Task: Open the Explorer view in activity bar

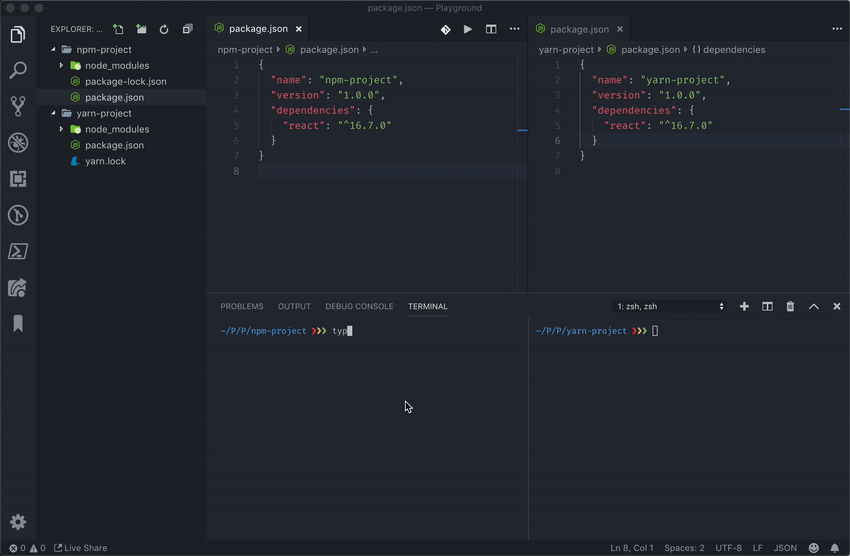Action: click(x=18, y=35)
